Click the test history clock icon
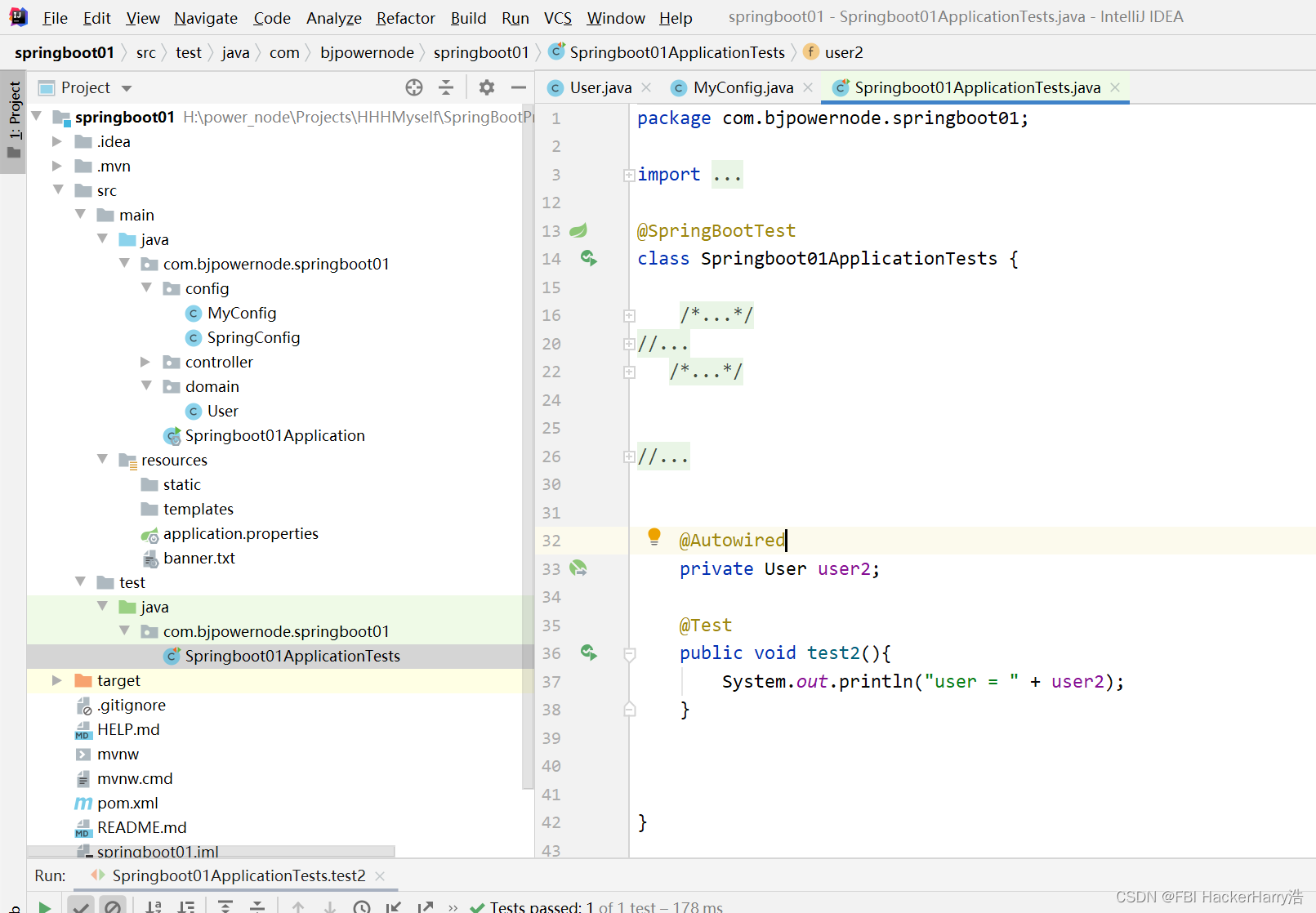 pos(362,906)
